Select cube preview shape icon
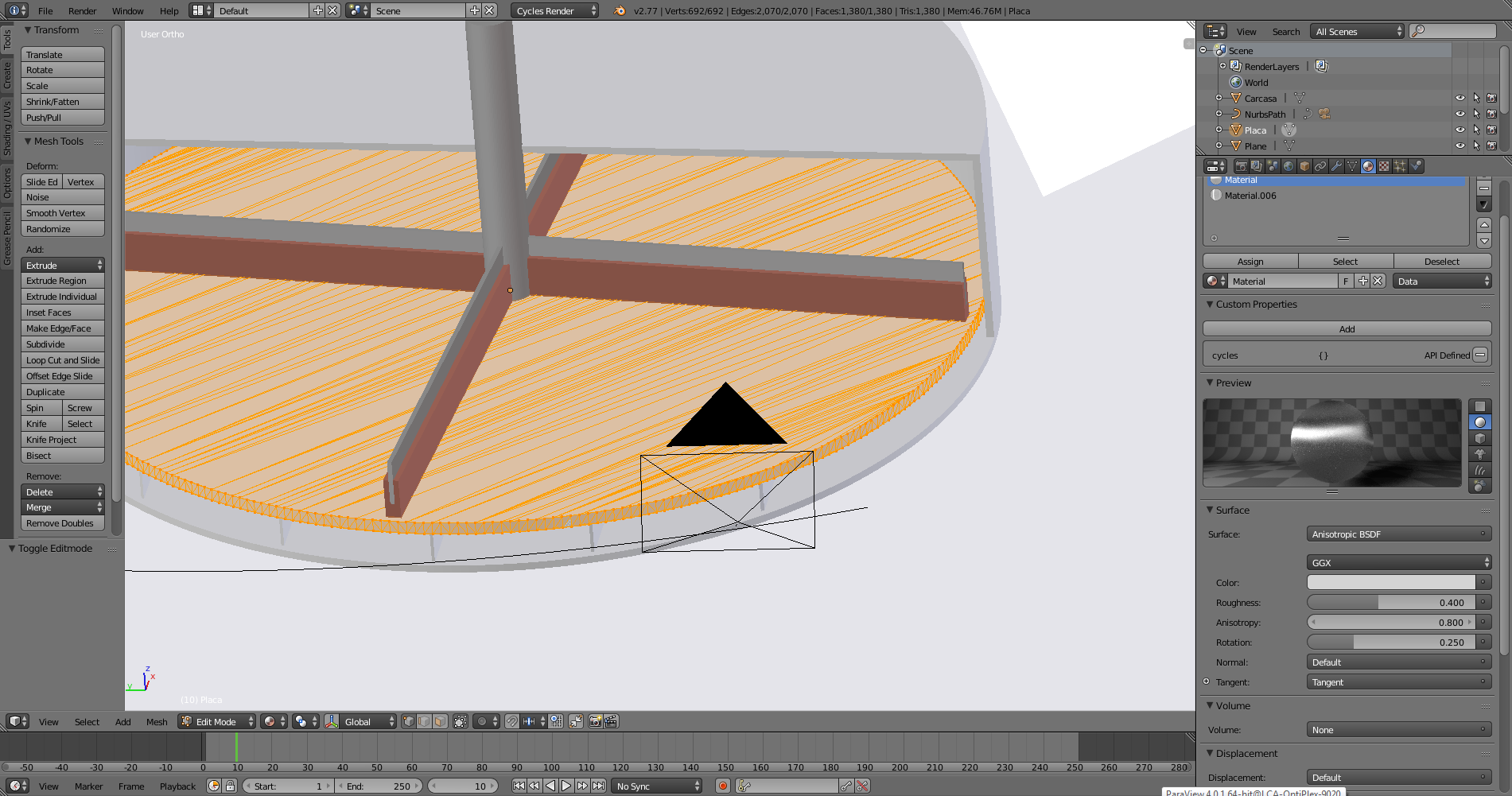Viewport: 1512px width, 796px height. click(x=1479, y=438)
